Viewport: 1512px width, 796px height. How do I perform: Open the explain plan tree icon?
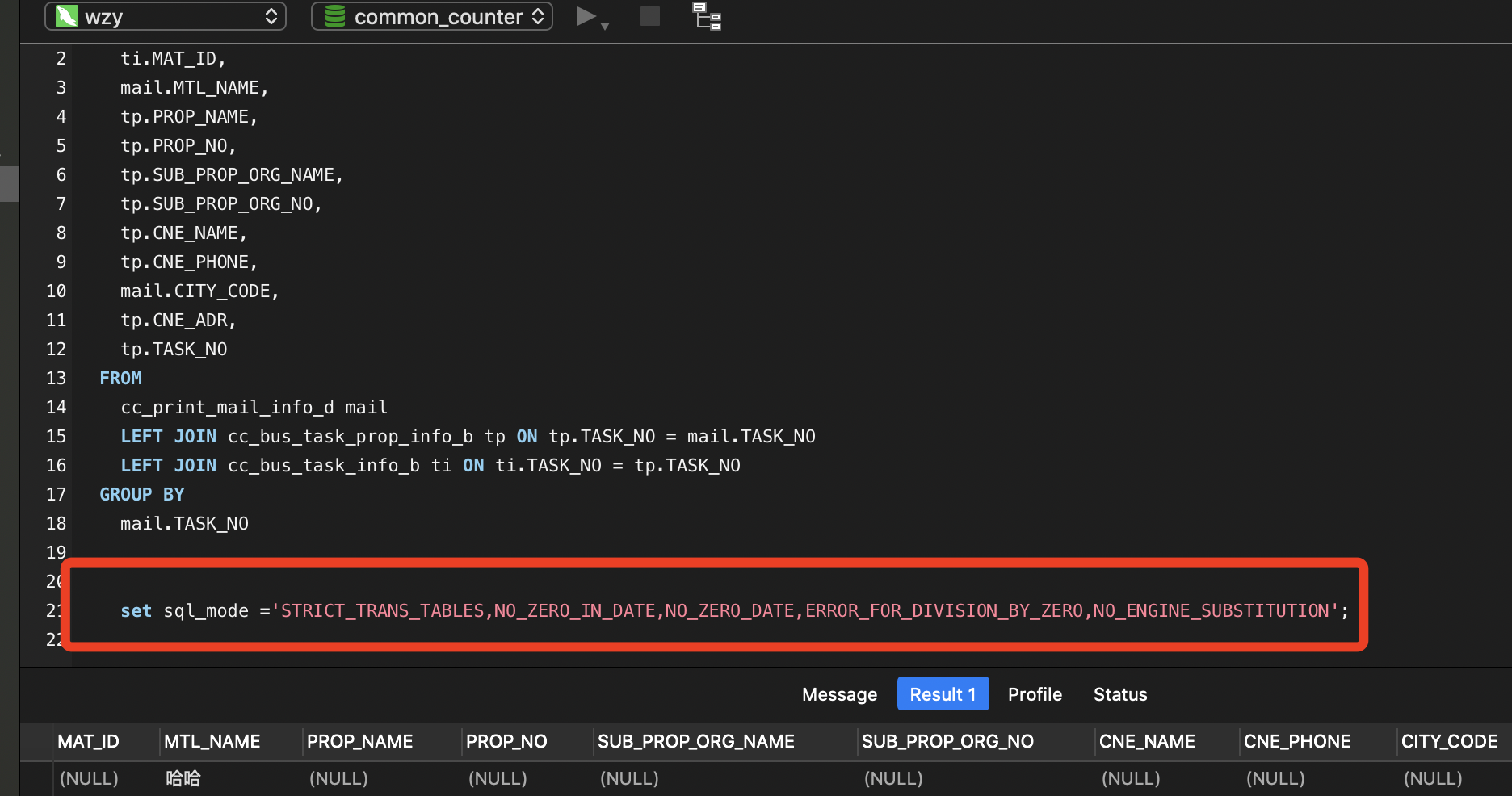(x=708, y=16)
